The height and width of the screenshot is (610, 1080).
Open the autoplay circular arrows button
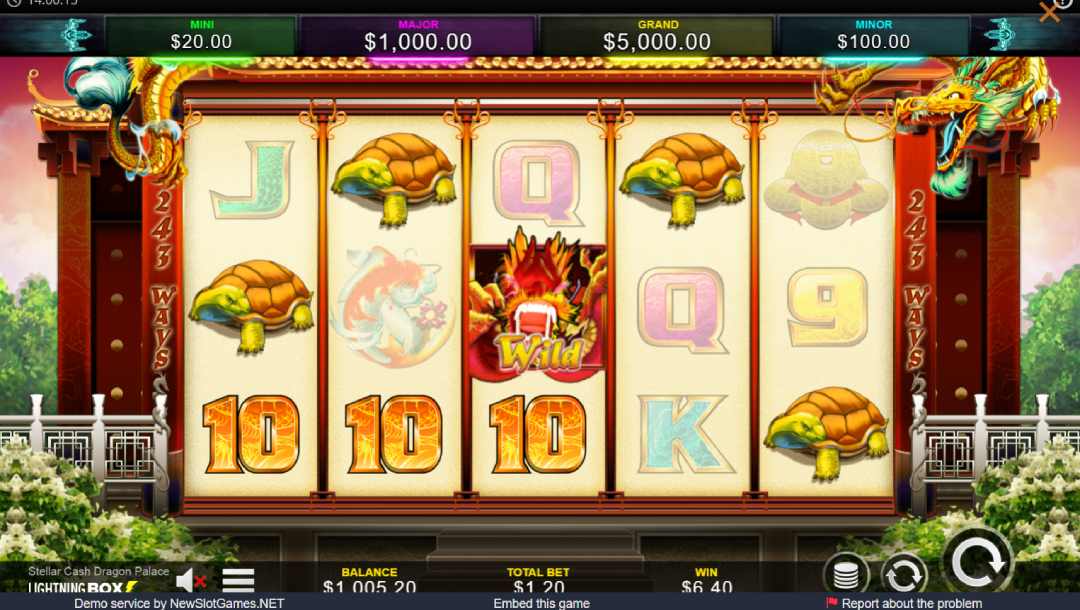pyautogui.click(x=904, y=572)
